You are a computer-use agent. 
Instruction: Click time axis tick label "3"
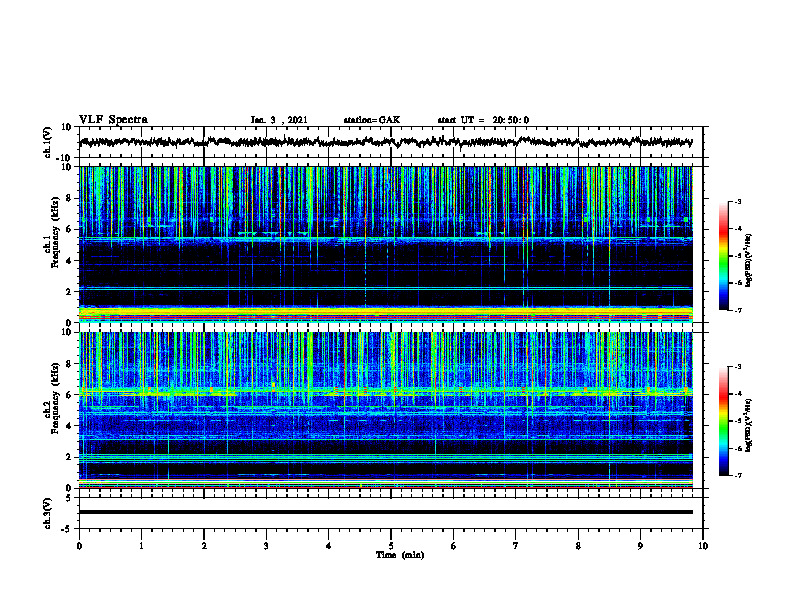pos(266,546)
